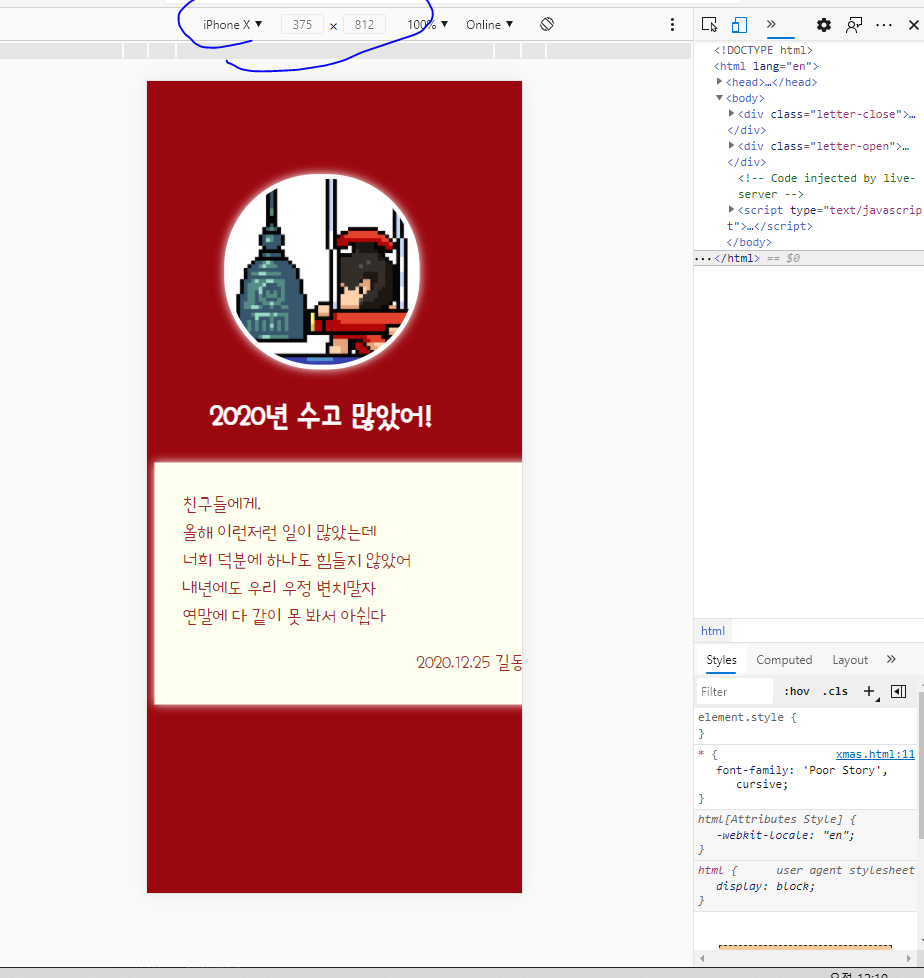Open DevTools settings gear
924x978 pixels.
click(824, 25)
